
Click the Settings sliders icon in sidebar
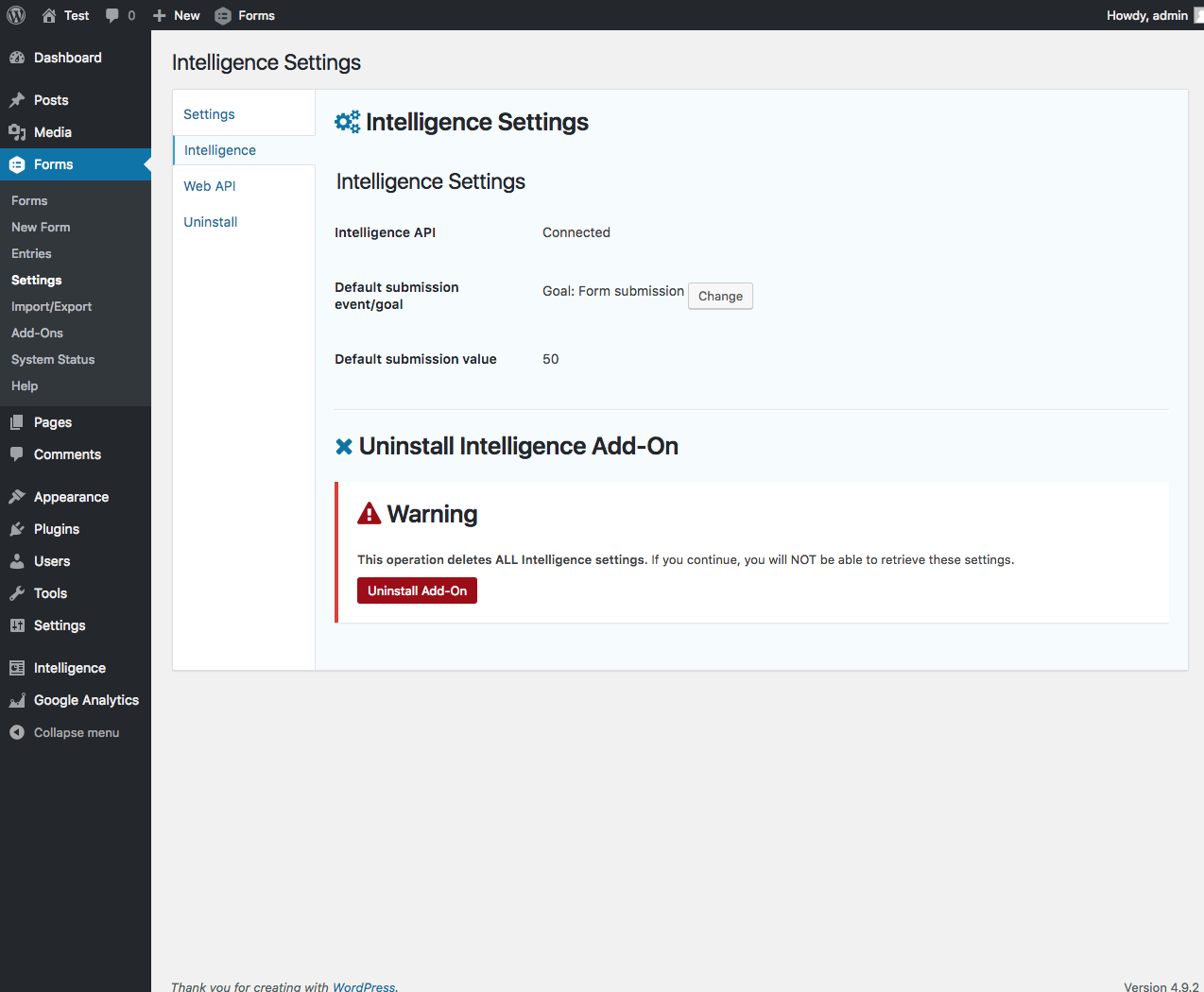tap(17, 625)
